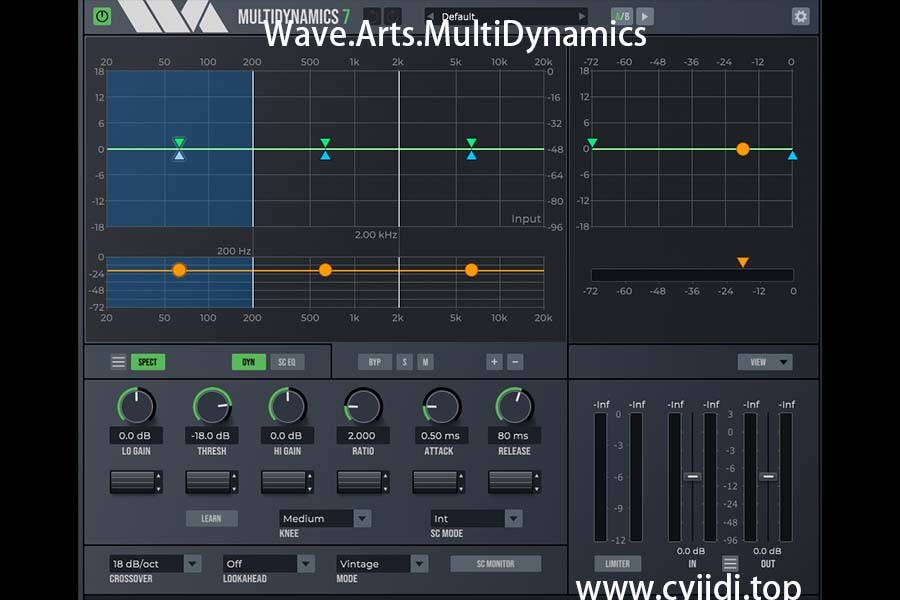The image size is (900, 600).
Task: Click the OUT level fader handle
Action: [x=768, y=477]
